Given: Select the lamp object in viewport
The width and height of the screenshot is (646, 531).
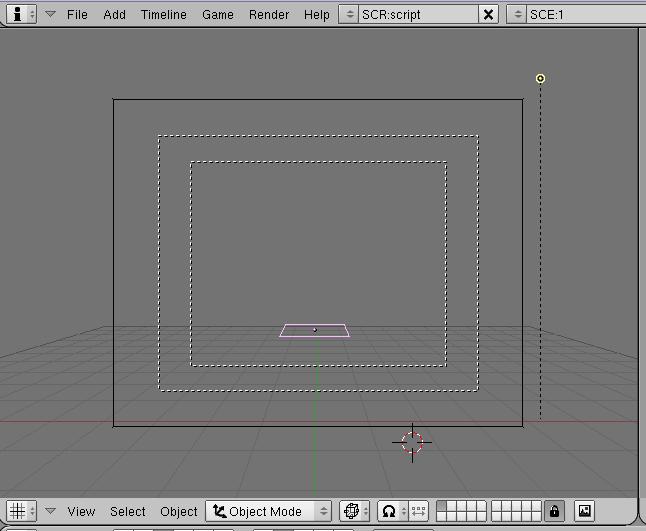Looking at the screenshot, I should (x=540, y=79).
